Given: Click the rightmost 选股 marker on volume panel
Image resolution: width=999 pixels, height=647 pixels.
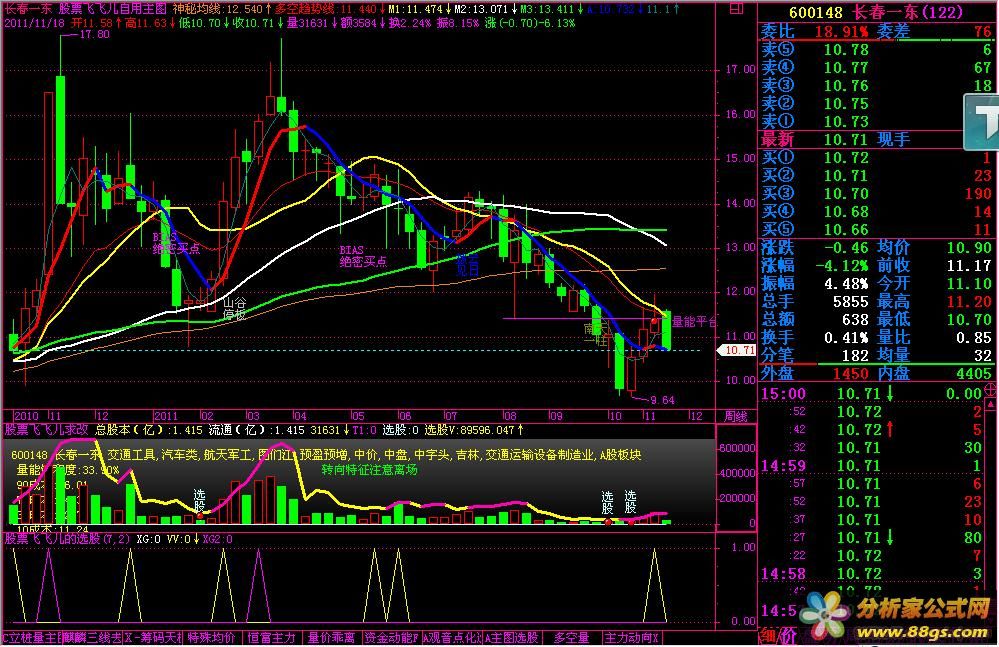Looking at the screenshot, I should (x=630, y=502).
